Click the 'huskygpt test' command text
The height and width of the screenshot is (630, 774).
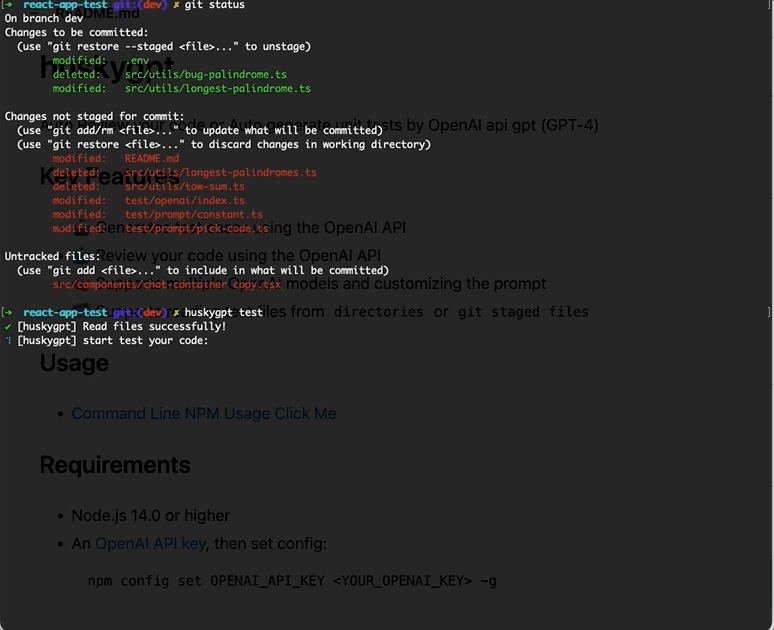click(x=224, y=312)
